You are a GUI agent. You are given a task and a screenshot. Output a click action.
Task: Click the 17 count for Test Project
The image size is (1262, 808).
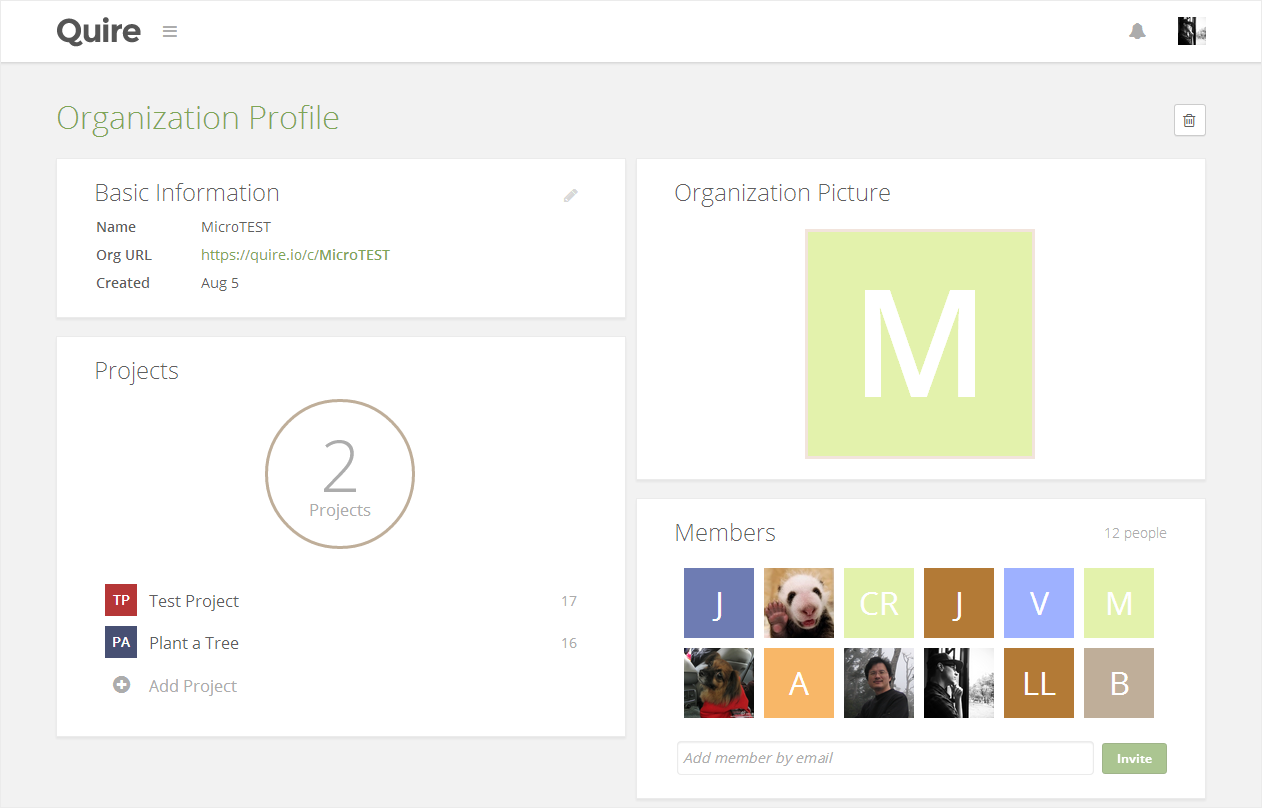point(569,601)
